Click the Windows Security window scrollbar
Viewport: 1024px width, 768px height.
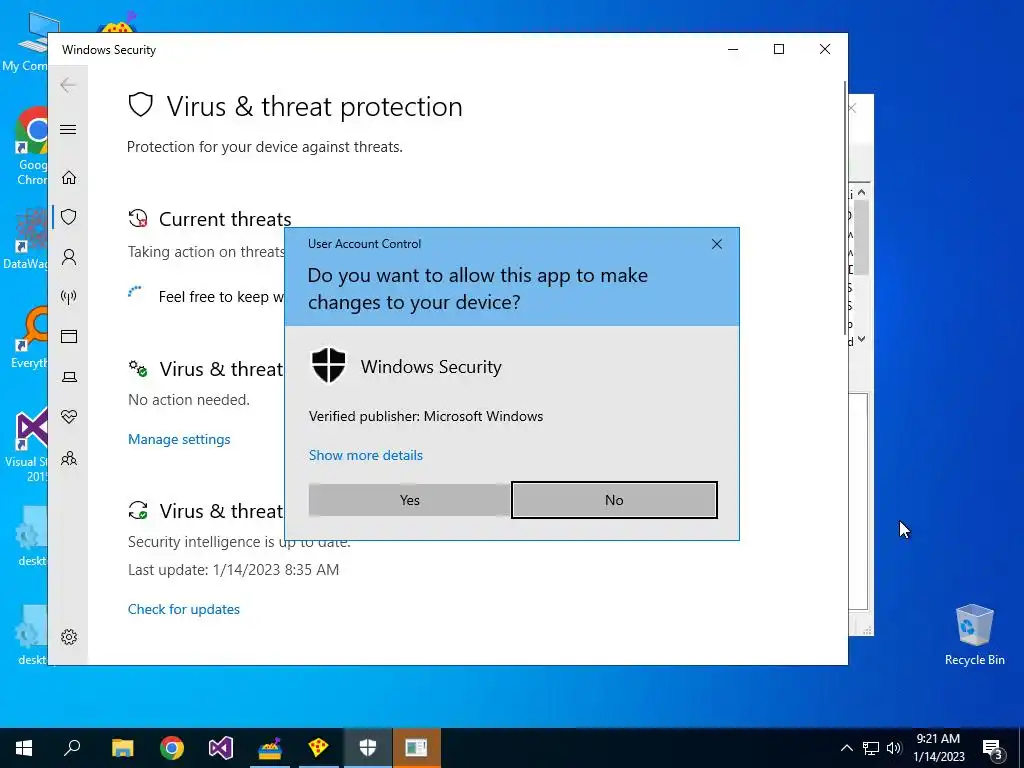coord(846,209)
